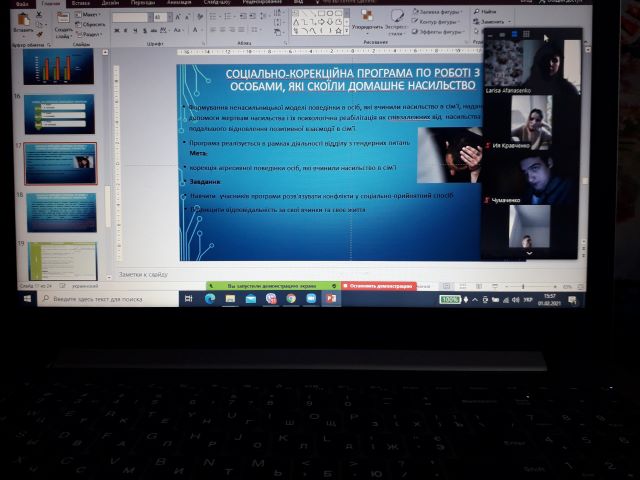The width and height of the screenshot is (640, 480).
Task: Click Larisa Afanasenko's video tile
Action: (532, 67)
